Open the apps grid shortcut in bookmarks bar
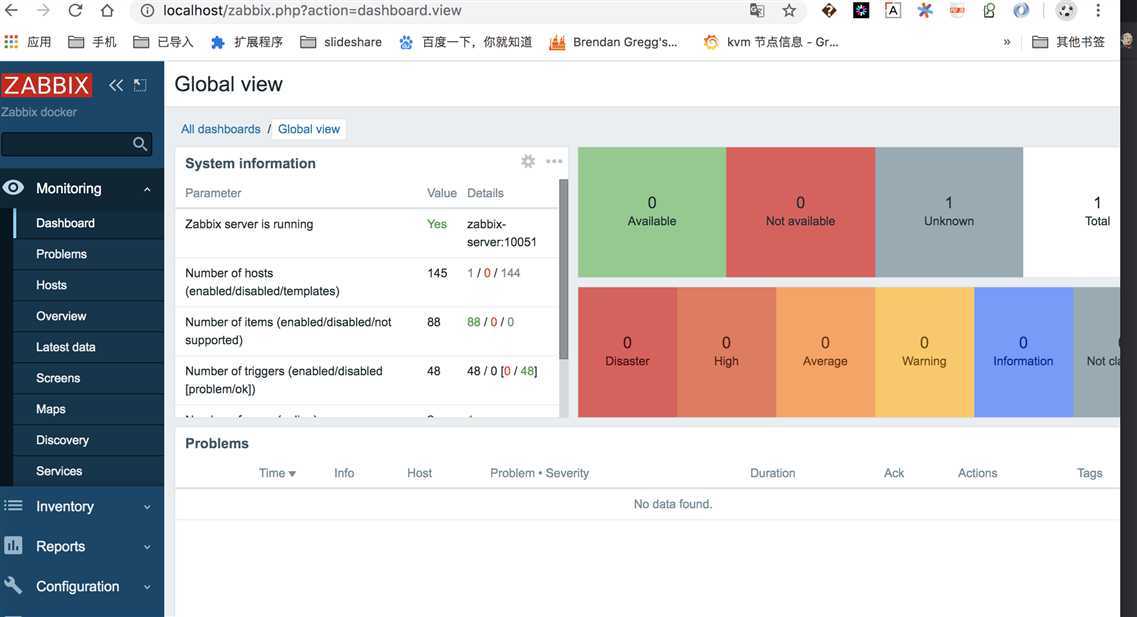The height and width of the screenshot is (617, 1137). [11, 42]
